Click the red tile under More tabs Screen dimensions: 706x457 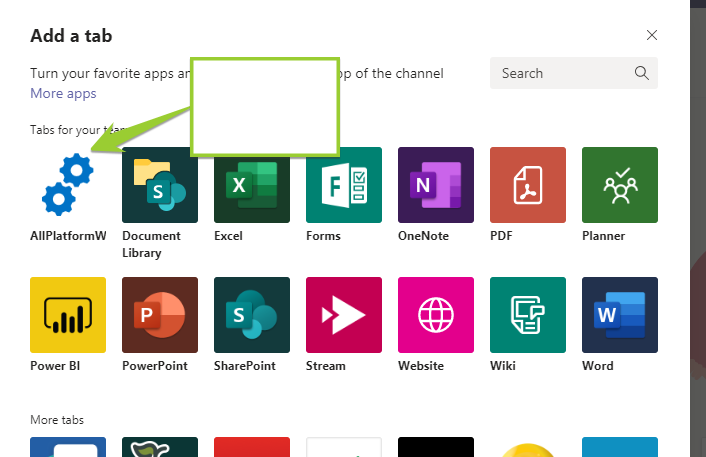pos(252,447)
